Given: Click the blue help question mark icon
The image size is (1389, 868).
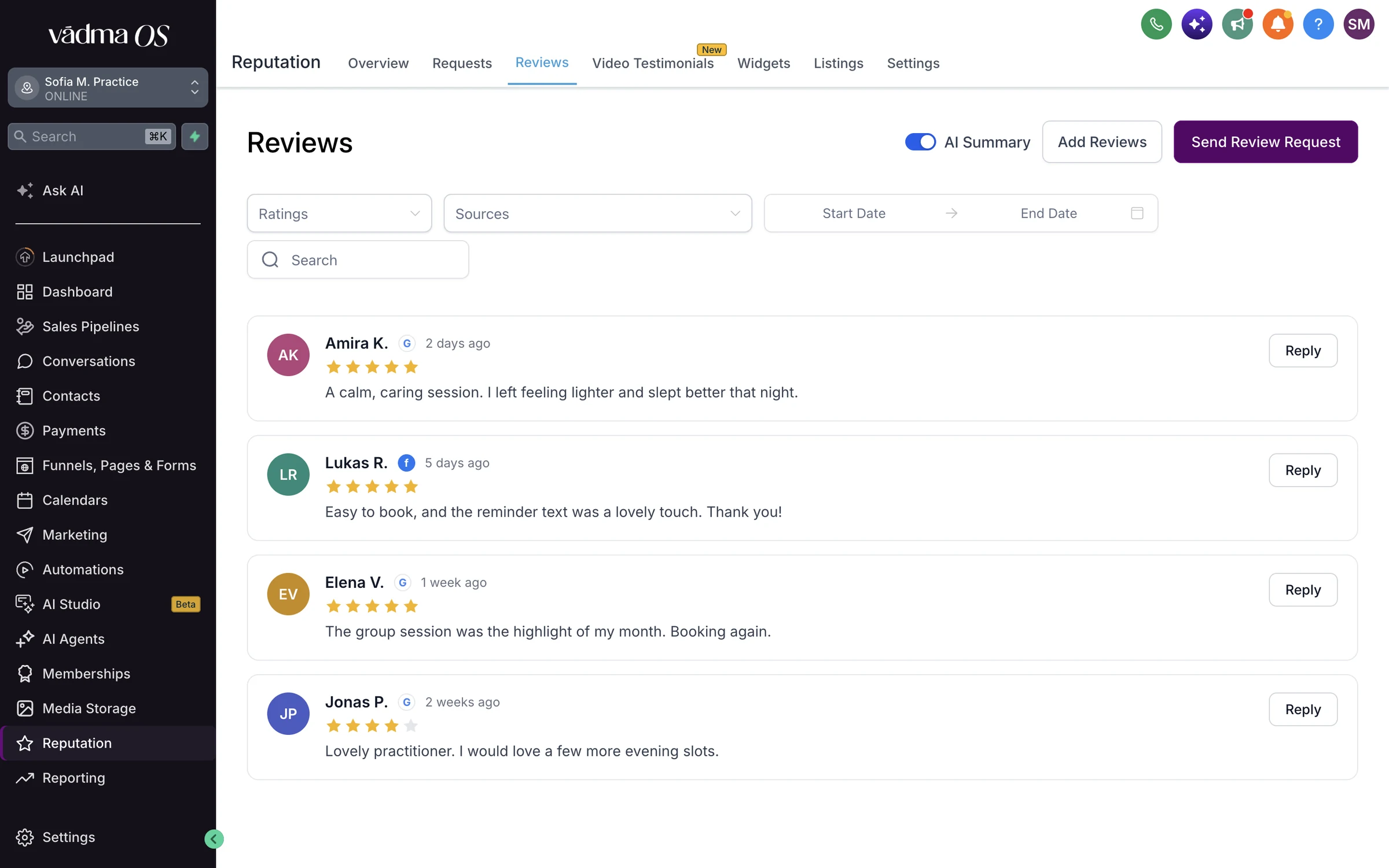Looking at the screenshot, I should 1318,24.
